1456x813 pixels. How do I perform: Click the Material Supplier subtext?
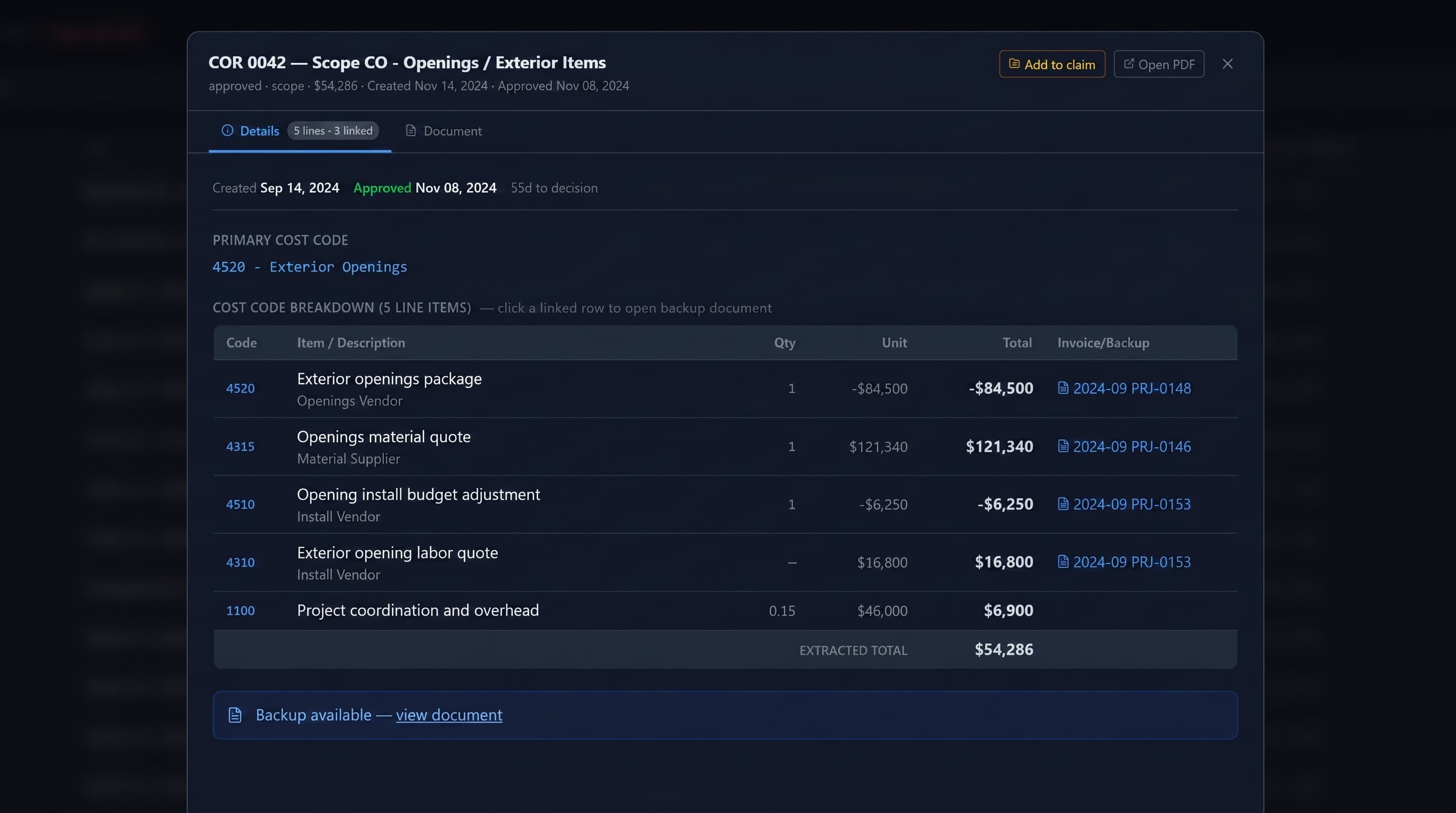[349, 459]
